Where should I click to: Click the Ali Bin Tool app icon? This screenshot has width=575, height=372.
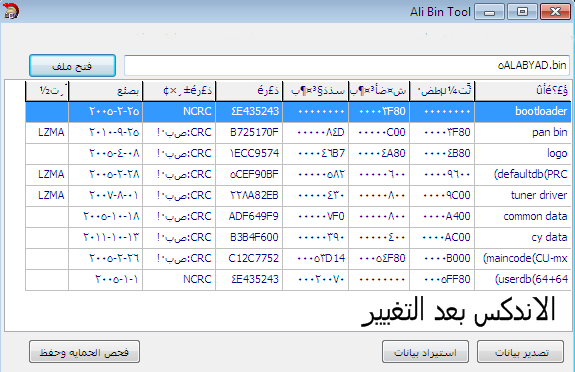click(11, 11)
